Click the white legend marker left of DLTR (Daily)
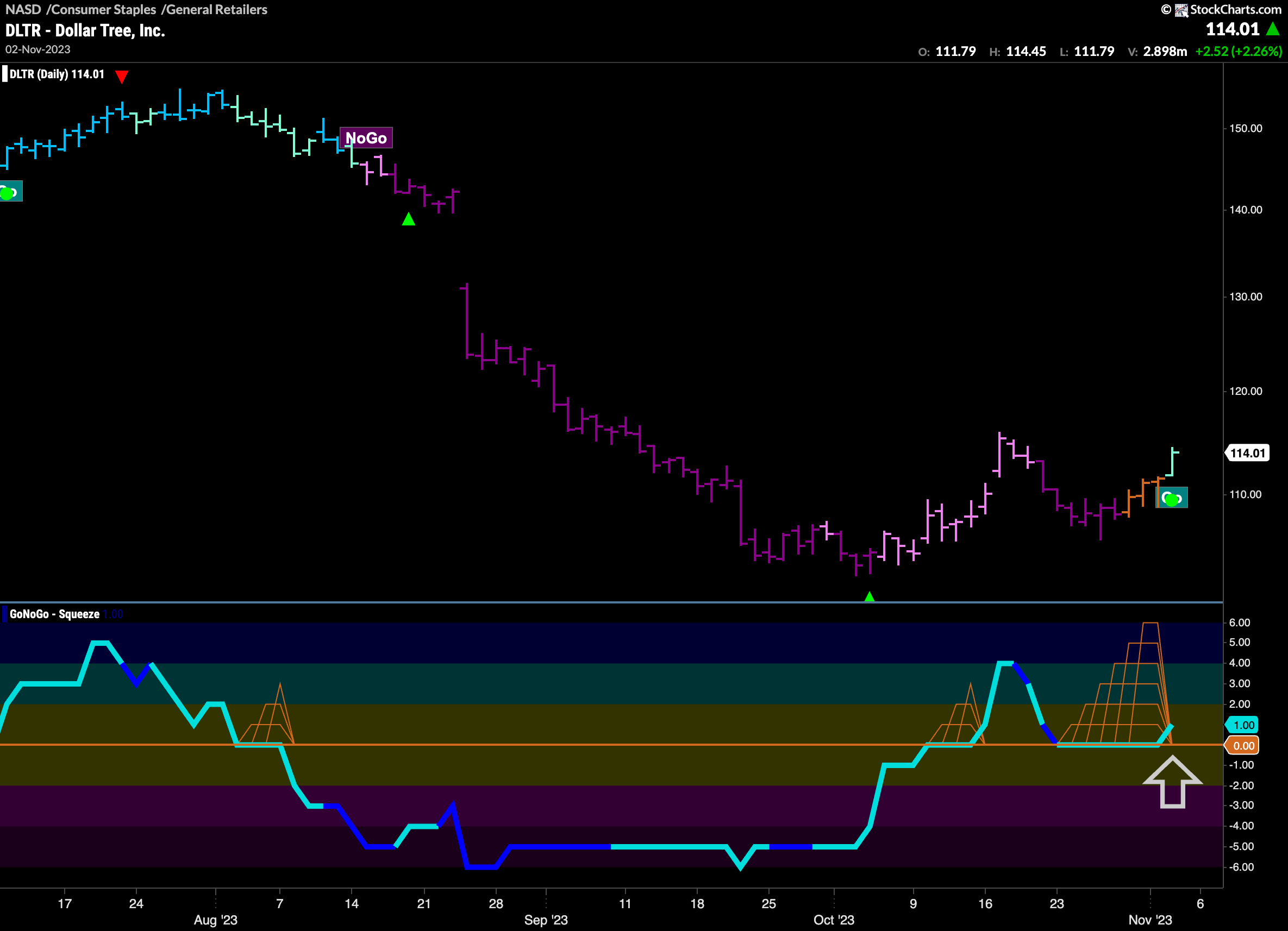This screenshot has width=1288, height=931. (5, 74)
